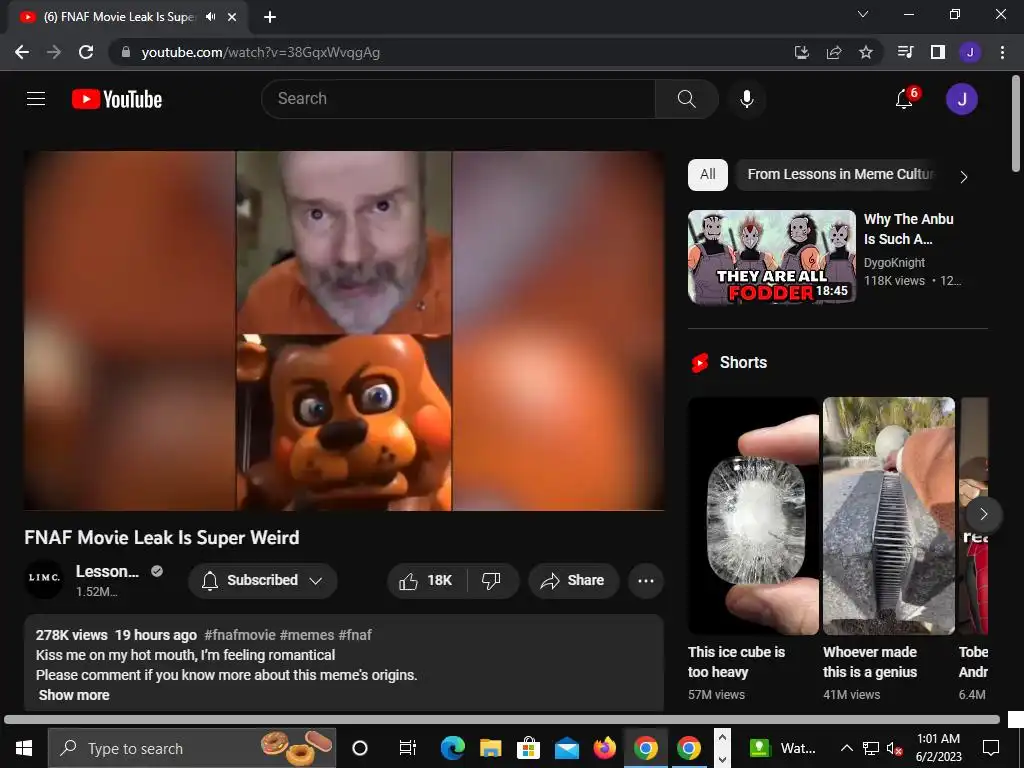1024x768 pixels.
Task: Select the All filter chip
Action: click(708, 174)
